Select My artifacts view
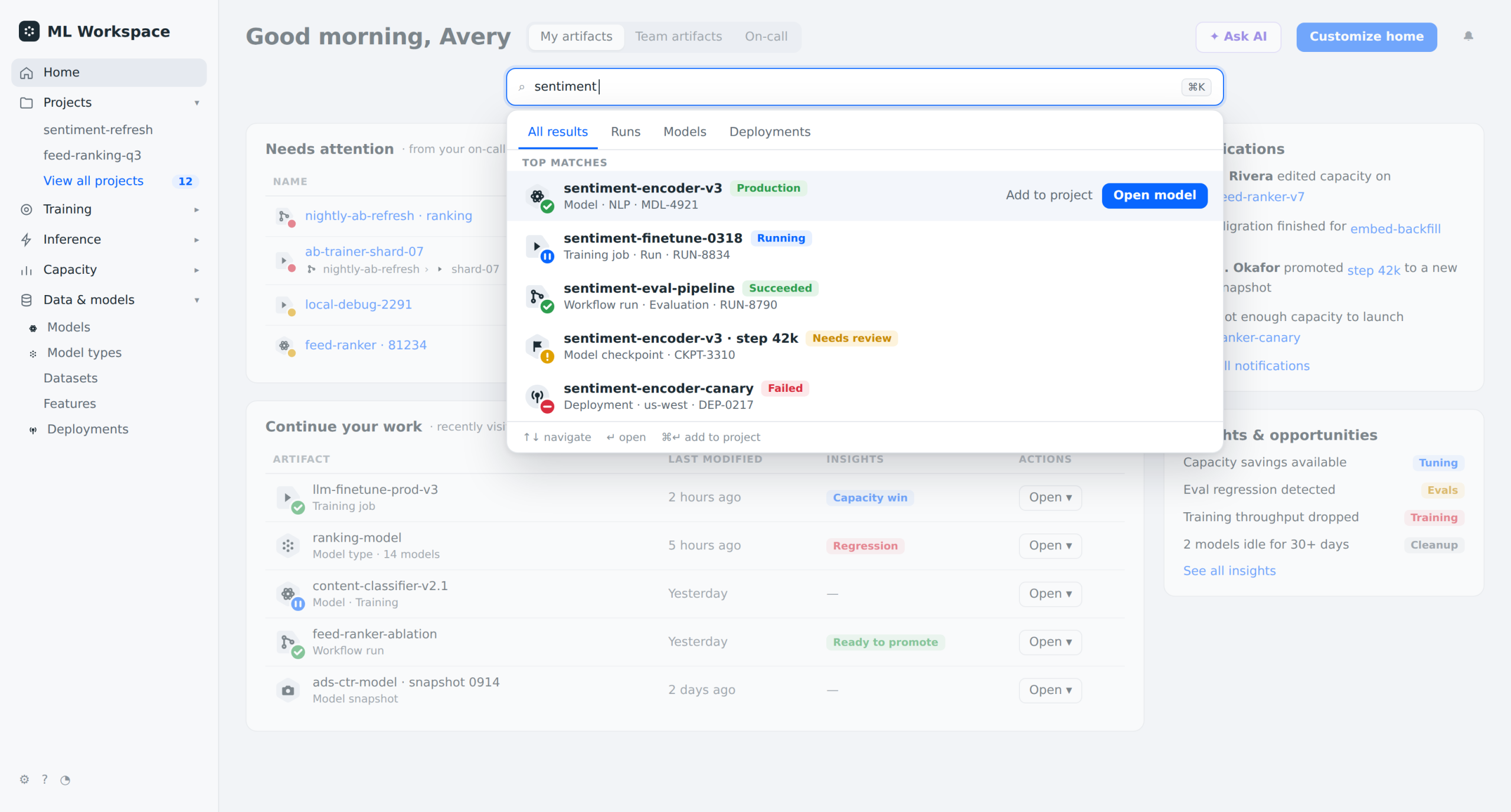Screen dimensions: 1511x812 point(577,37)
